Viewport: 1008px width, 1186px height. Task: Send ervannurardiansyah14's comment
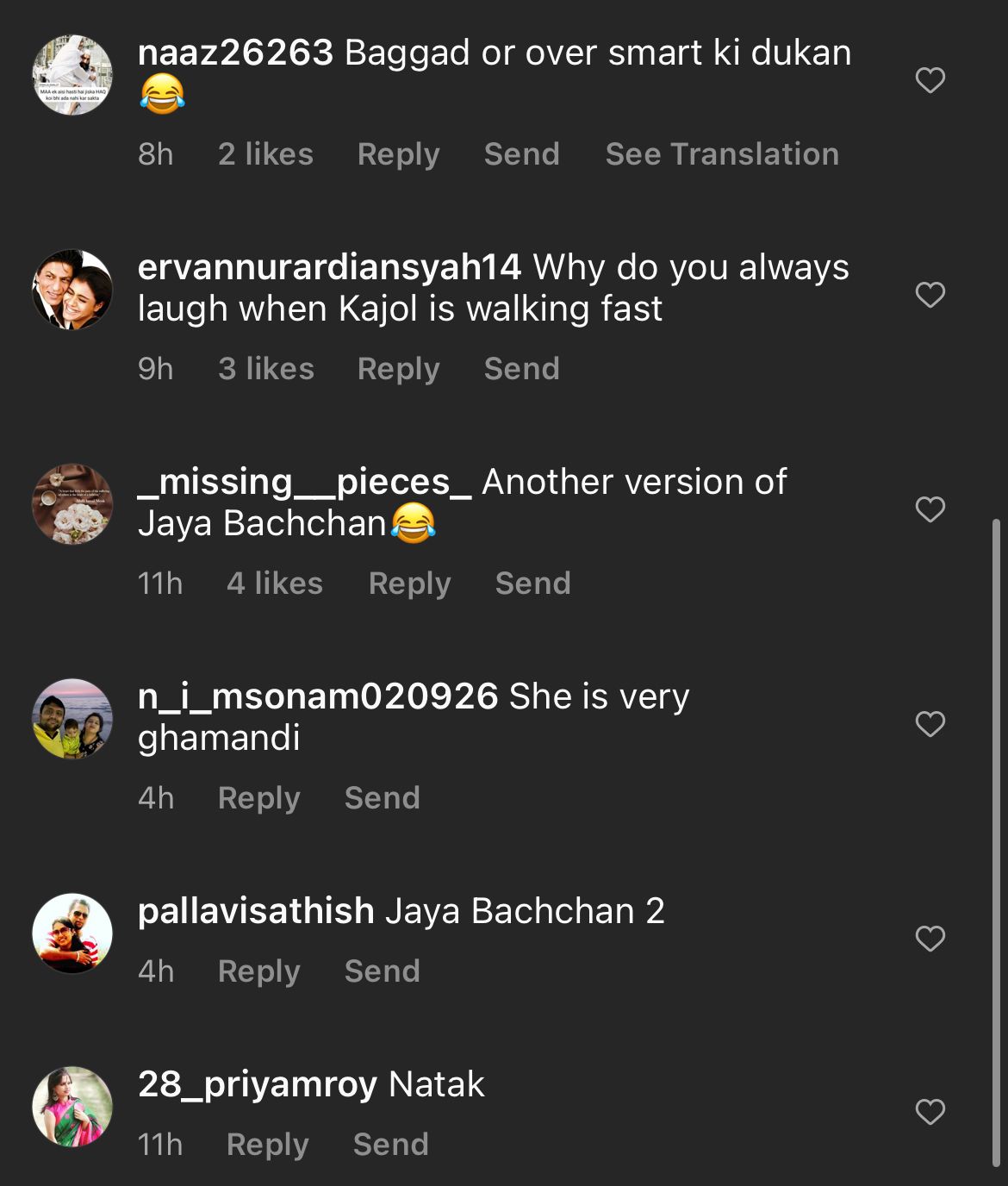[522, 369]
